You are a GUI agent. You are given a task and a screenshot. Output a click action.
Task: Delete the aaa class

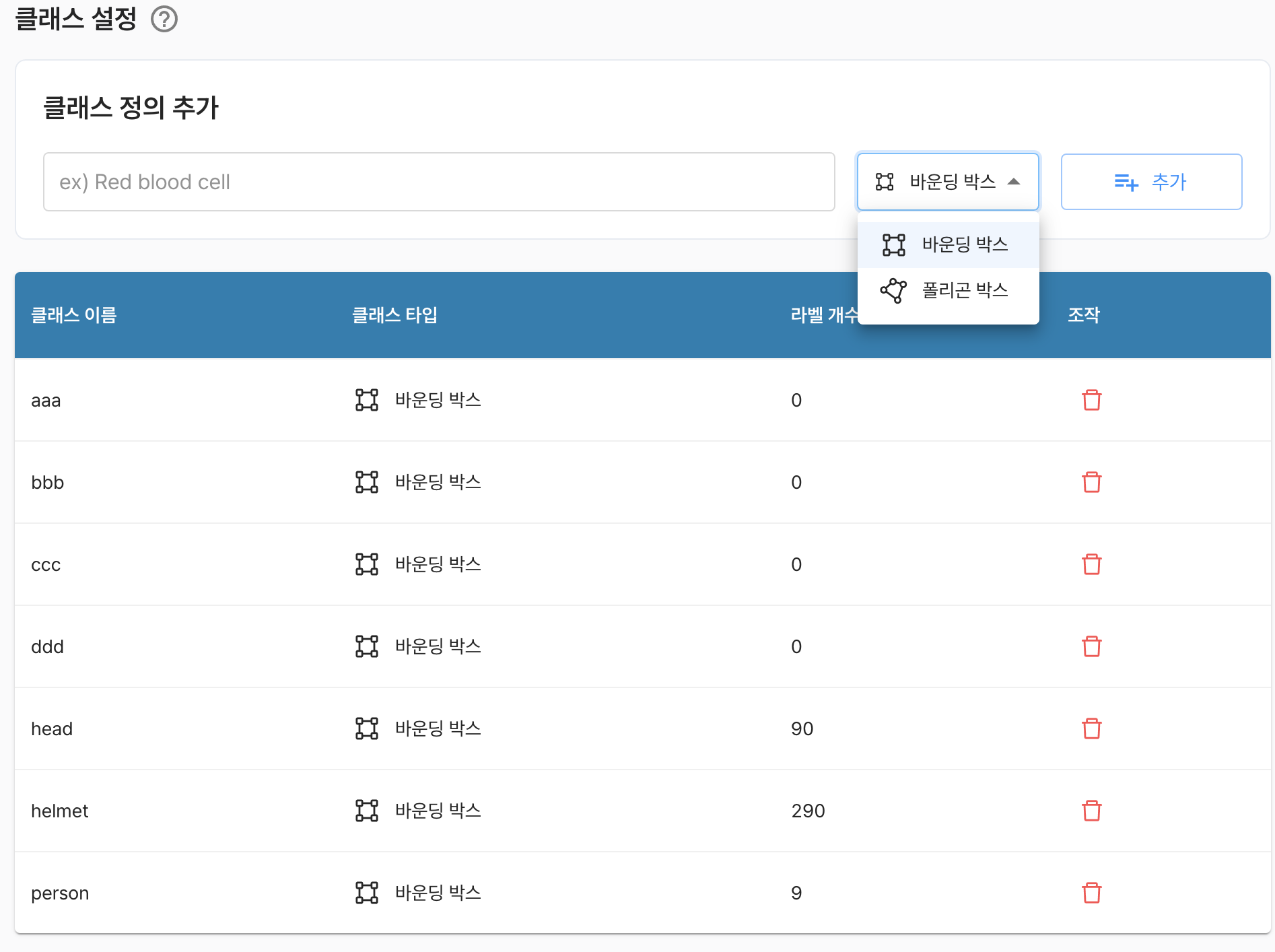[1091, 400]
